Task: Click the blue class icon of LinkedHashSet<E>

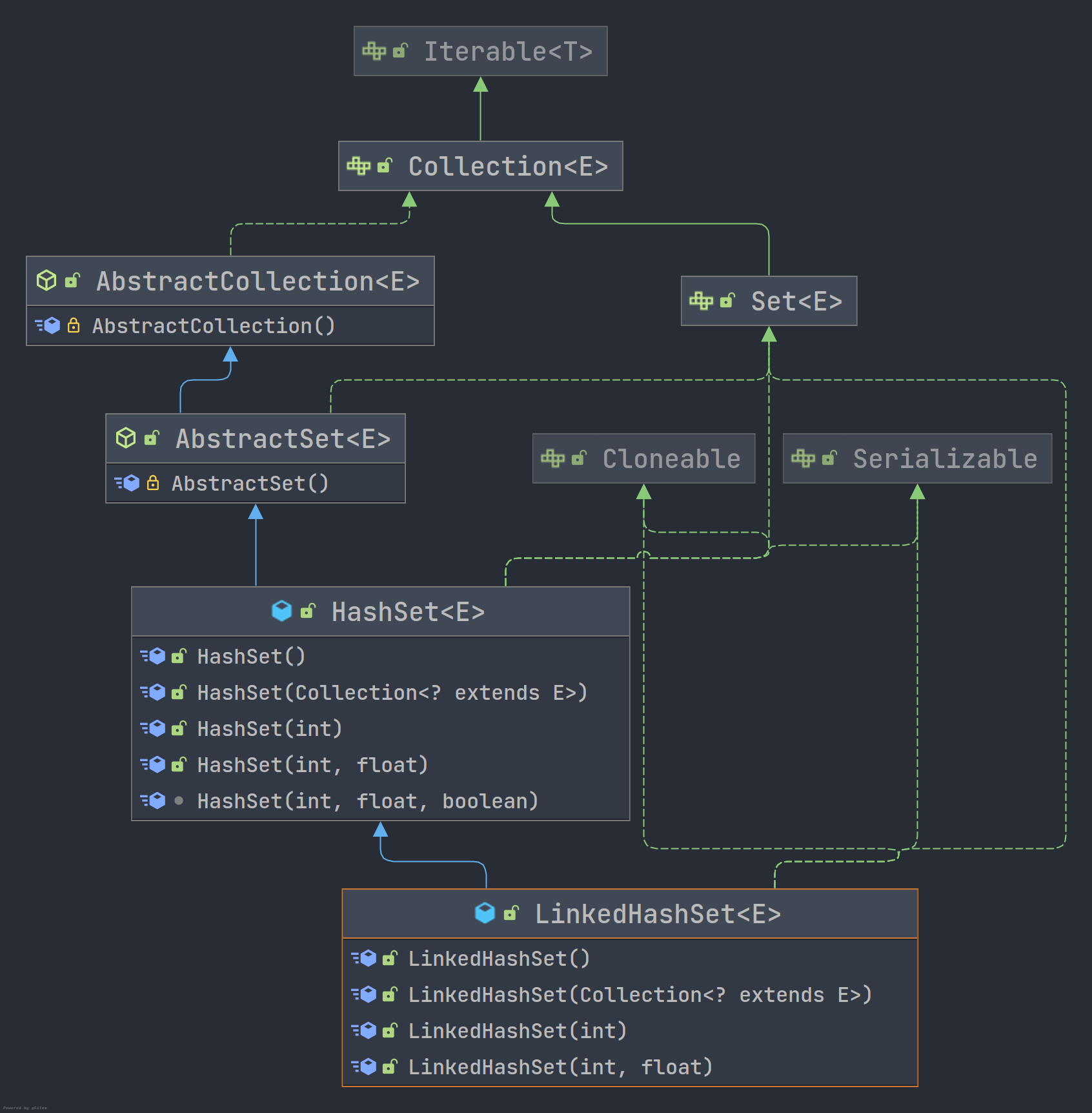Action: 485,913
